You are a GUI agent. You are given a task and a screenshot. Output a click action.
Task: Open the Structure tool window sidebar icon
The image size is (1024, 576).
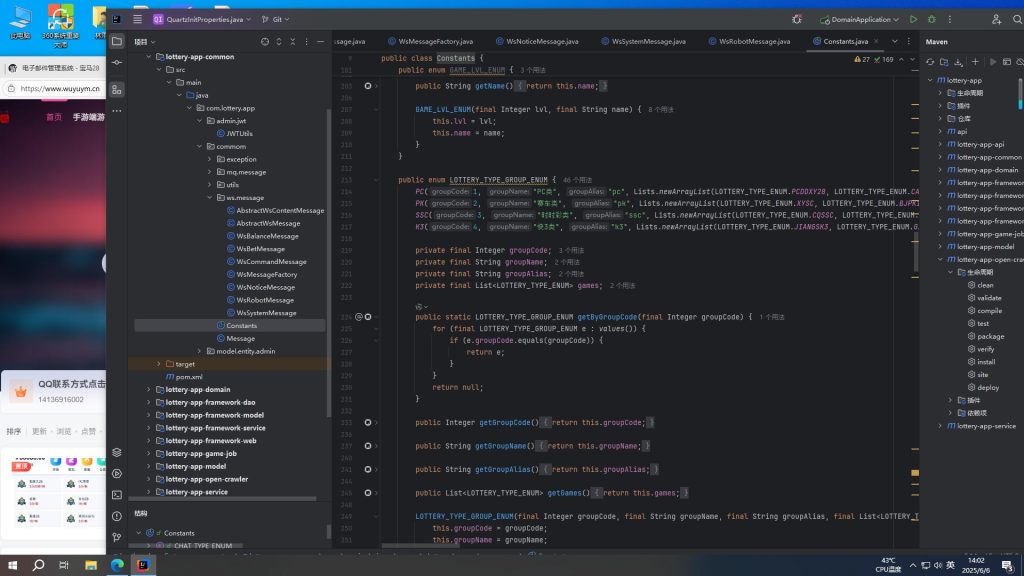pos(117,89)
